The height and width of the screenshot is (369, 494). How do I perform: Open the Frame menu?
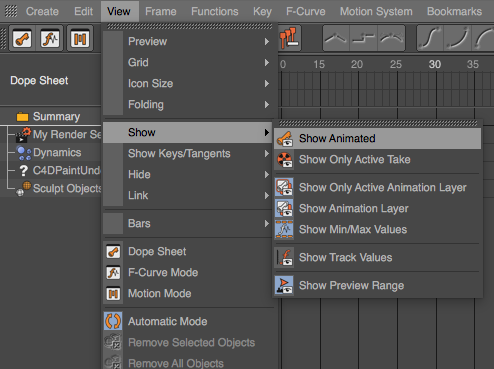click(161, 11)
